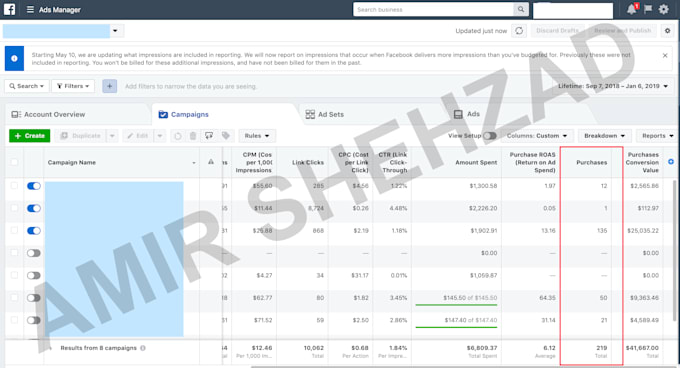Sort by Purchase ROAS column header
This screenshot has width=680, height=368.
pos(533,163)
